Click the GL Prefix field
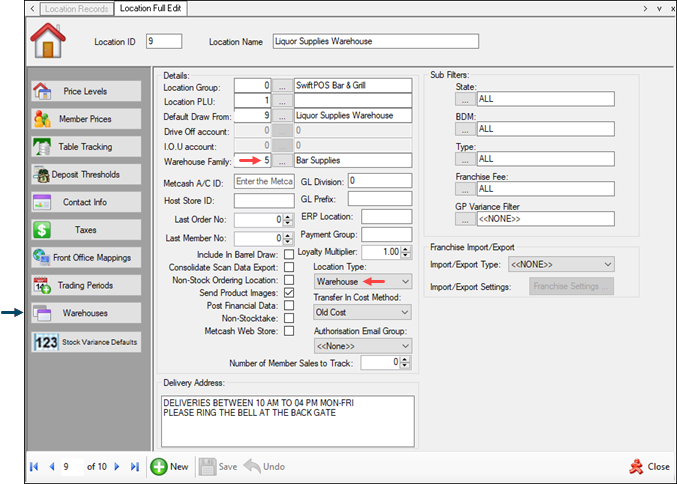This screenshot has width=677, height=484. (x=380, y=199)
